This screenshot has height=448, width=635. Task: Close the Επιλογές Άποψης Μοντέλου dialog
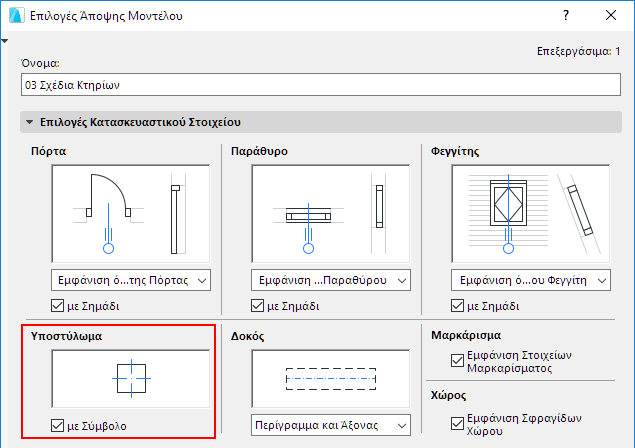pos(611,17)
